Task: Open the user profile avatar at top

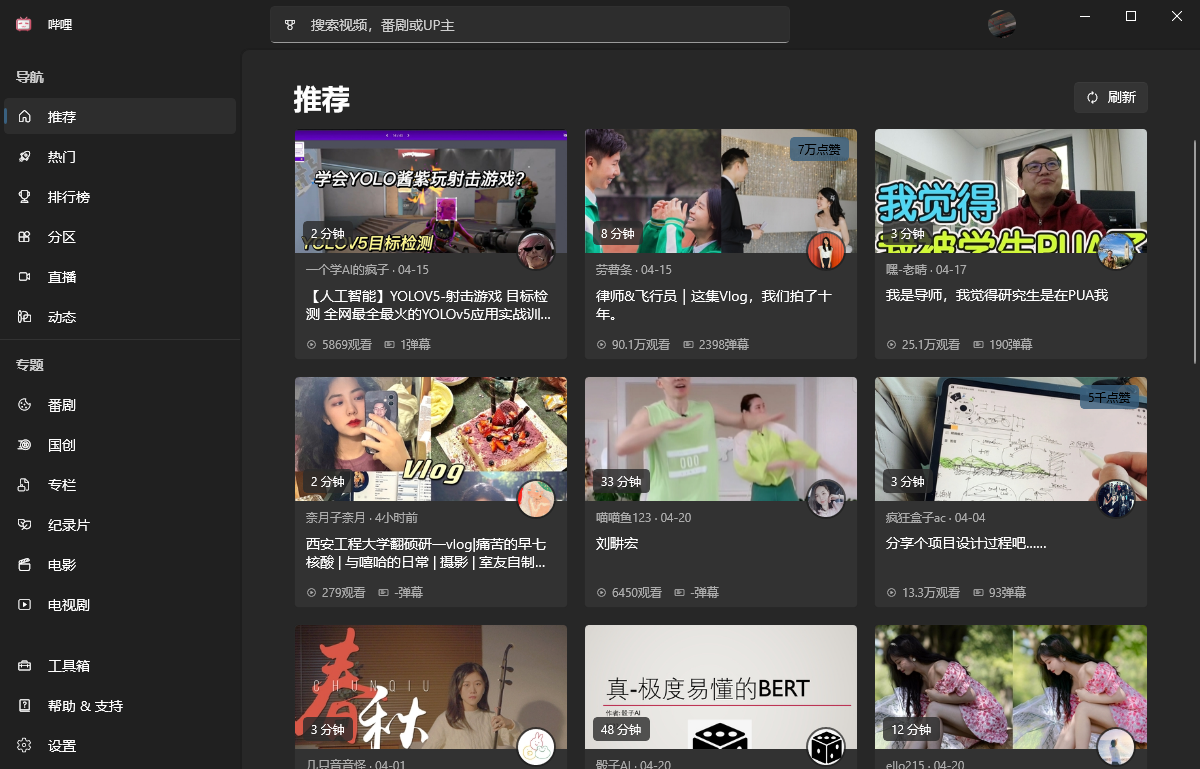Action: click(1002, 24)
